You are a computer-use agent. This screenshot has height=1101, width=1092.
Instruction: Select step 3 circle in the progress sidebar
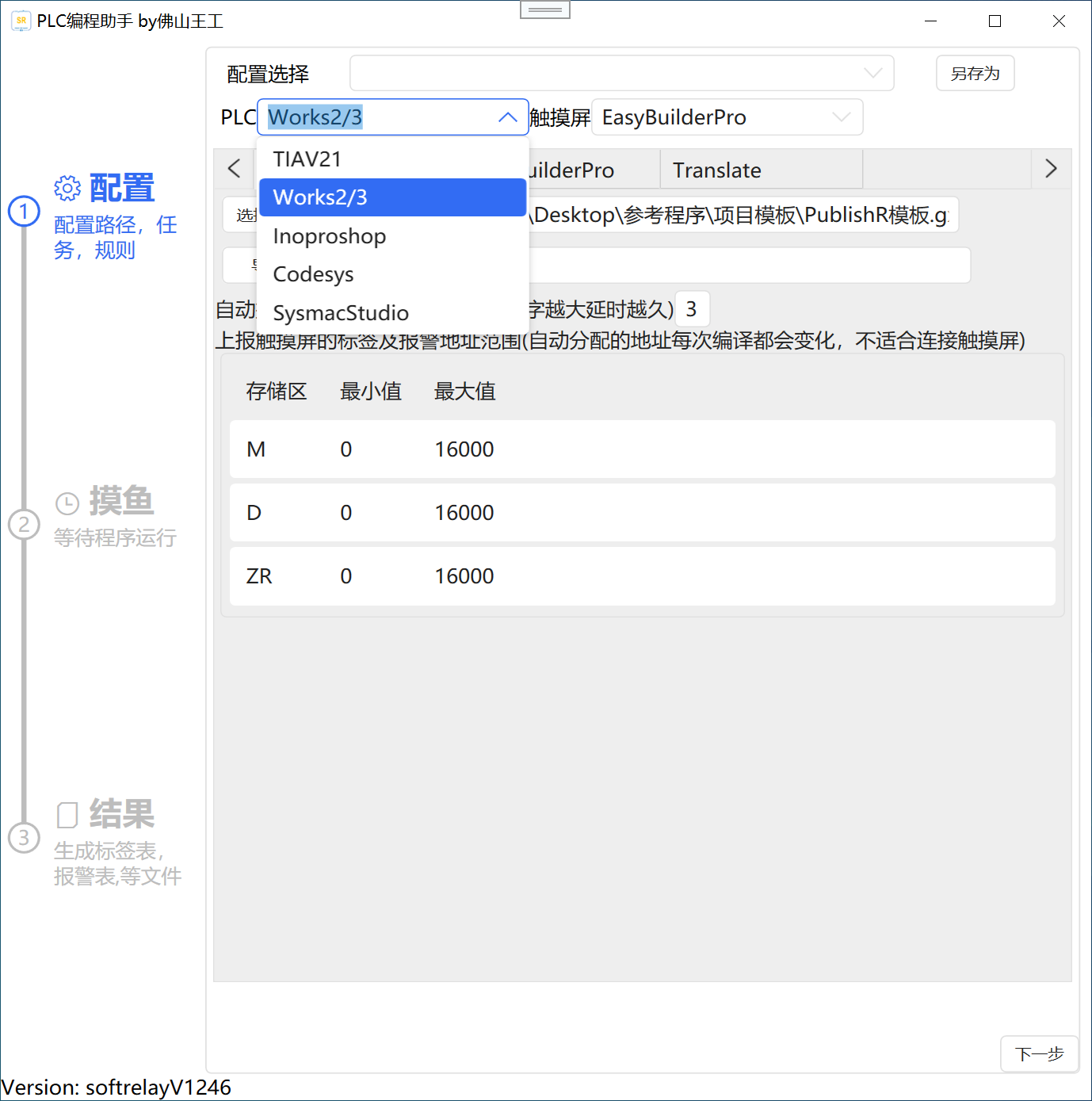pyautogui.click(x=24, y=838)
